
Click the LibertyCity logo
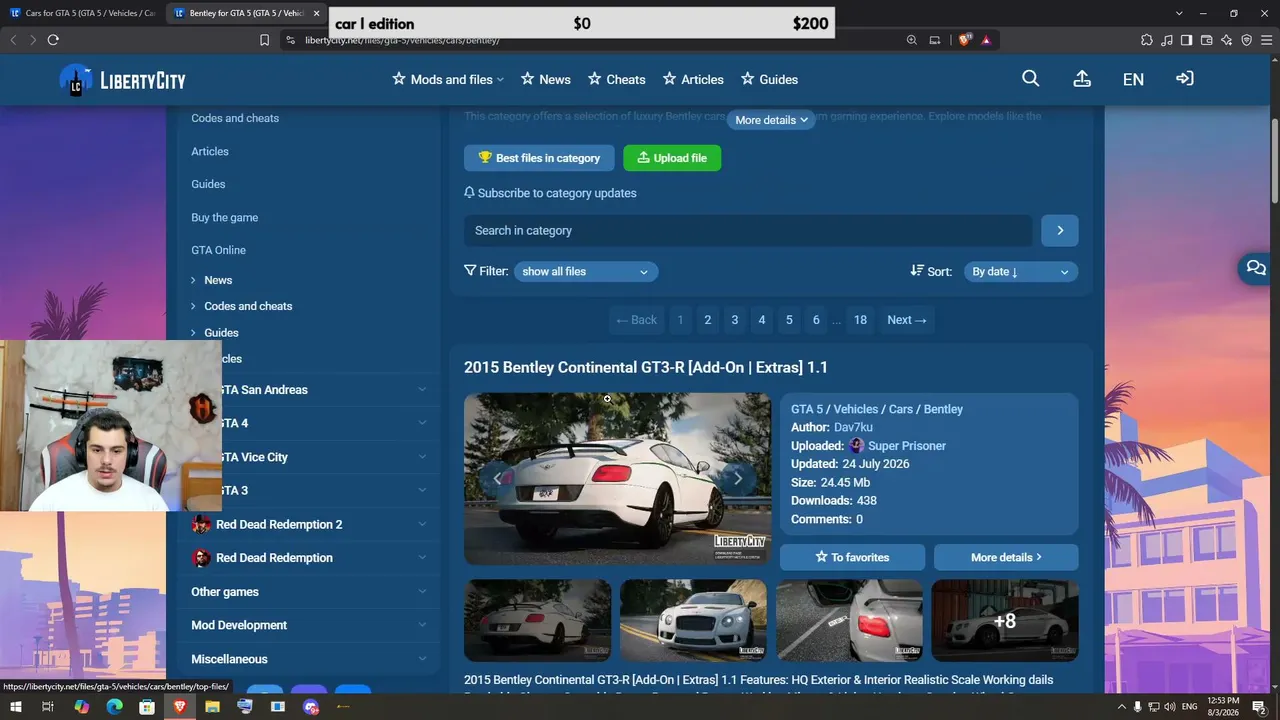coord(122,81)
